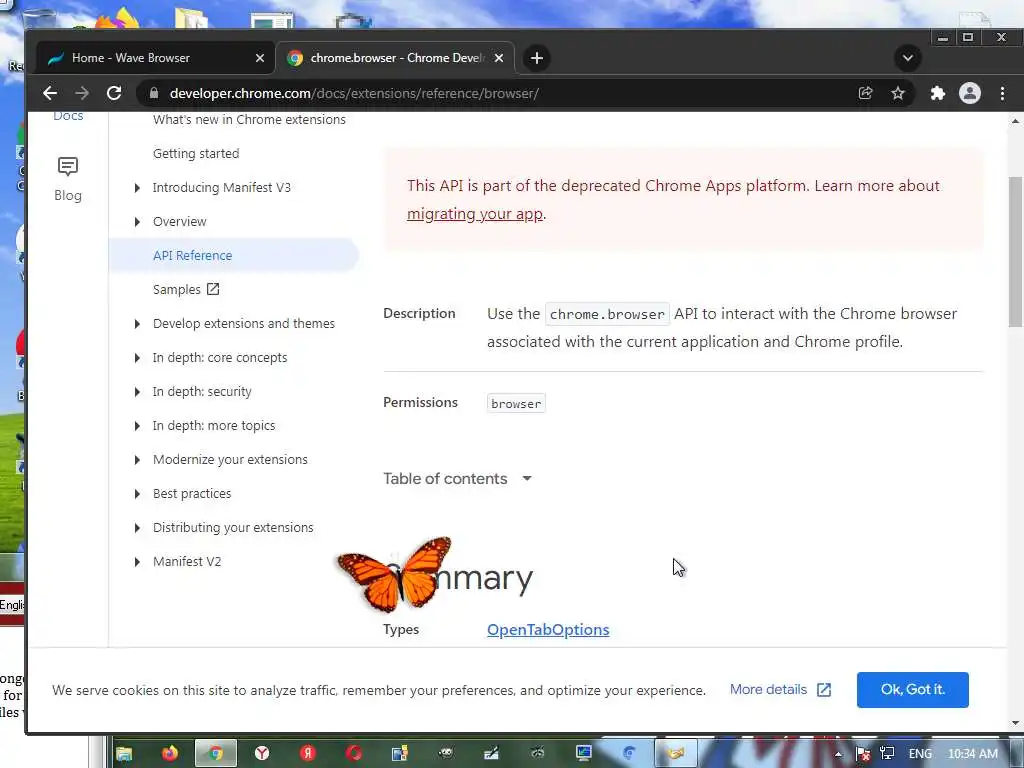
Task: Select the chrome.browser - Chrome Developers tab
Action: (395, 58)
